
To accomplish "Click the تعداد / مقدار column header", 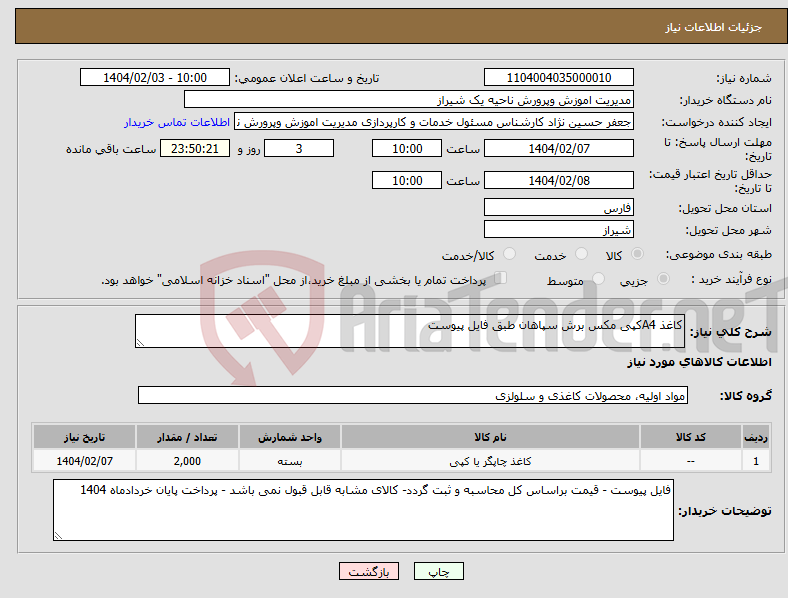I will point(187,437).
